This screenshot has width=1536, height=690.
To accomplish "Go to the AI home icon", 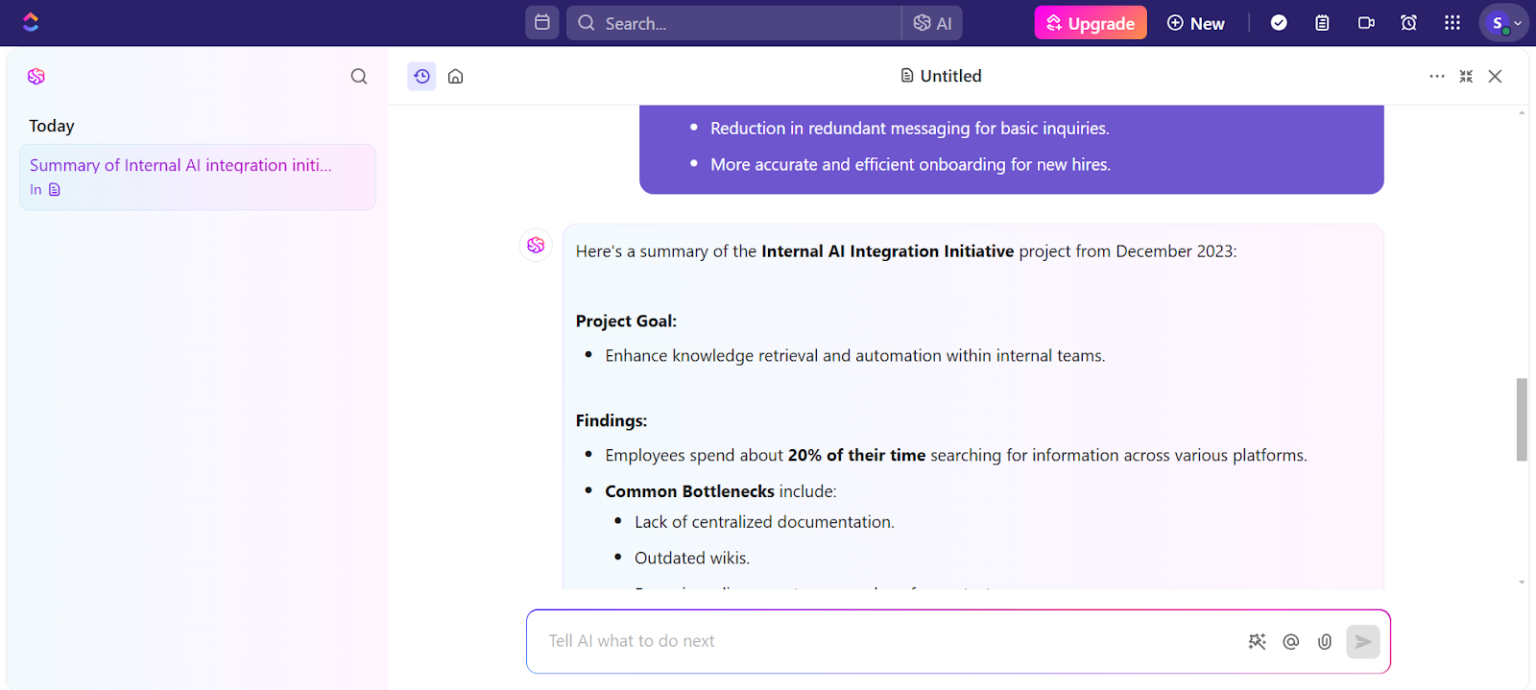I will (x=456, y=76).
